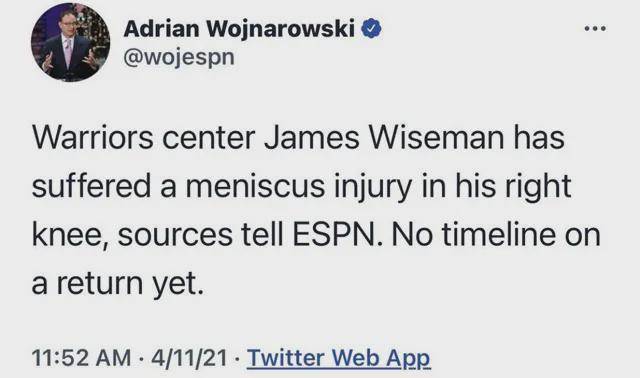Click the 11:52 AM timestamp

pos(82,358)
